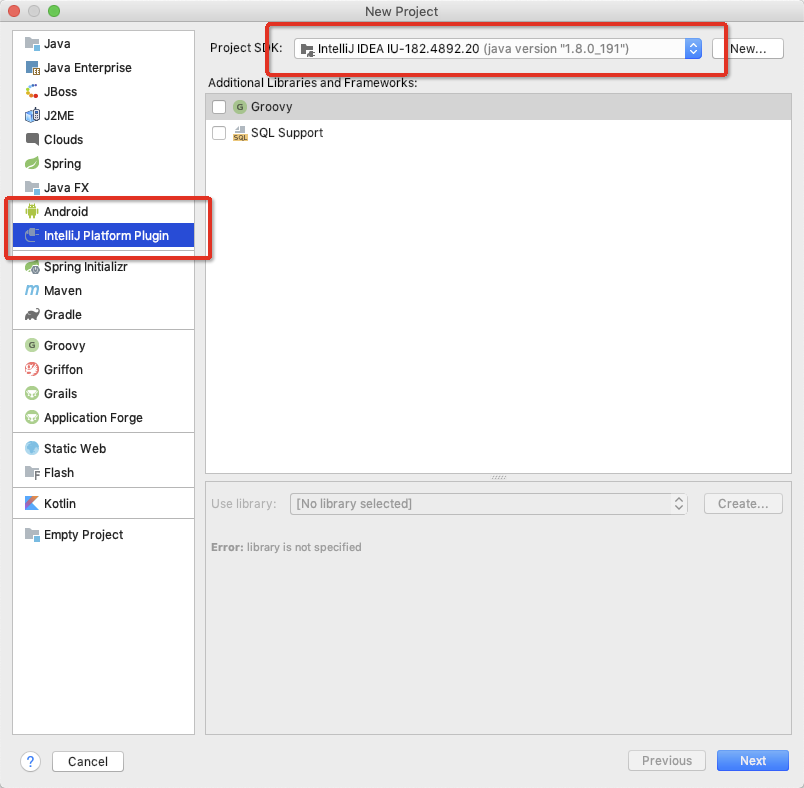This screenshot has width=804, height=788.
Task: Click the SQL Support framework icon
Action: (x=239, y=133)
